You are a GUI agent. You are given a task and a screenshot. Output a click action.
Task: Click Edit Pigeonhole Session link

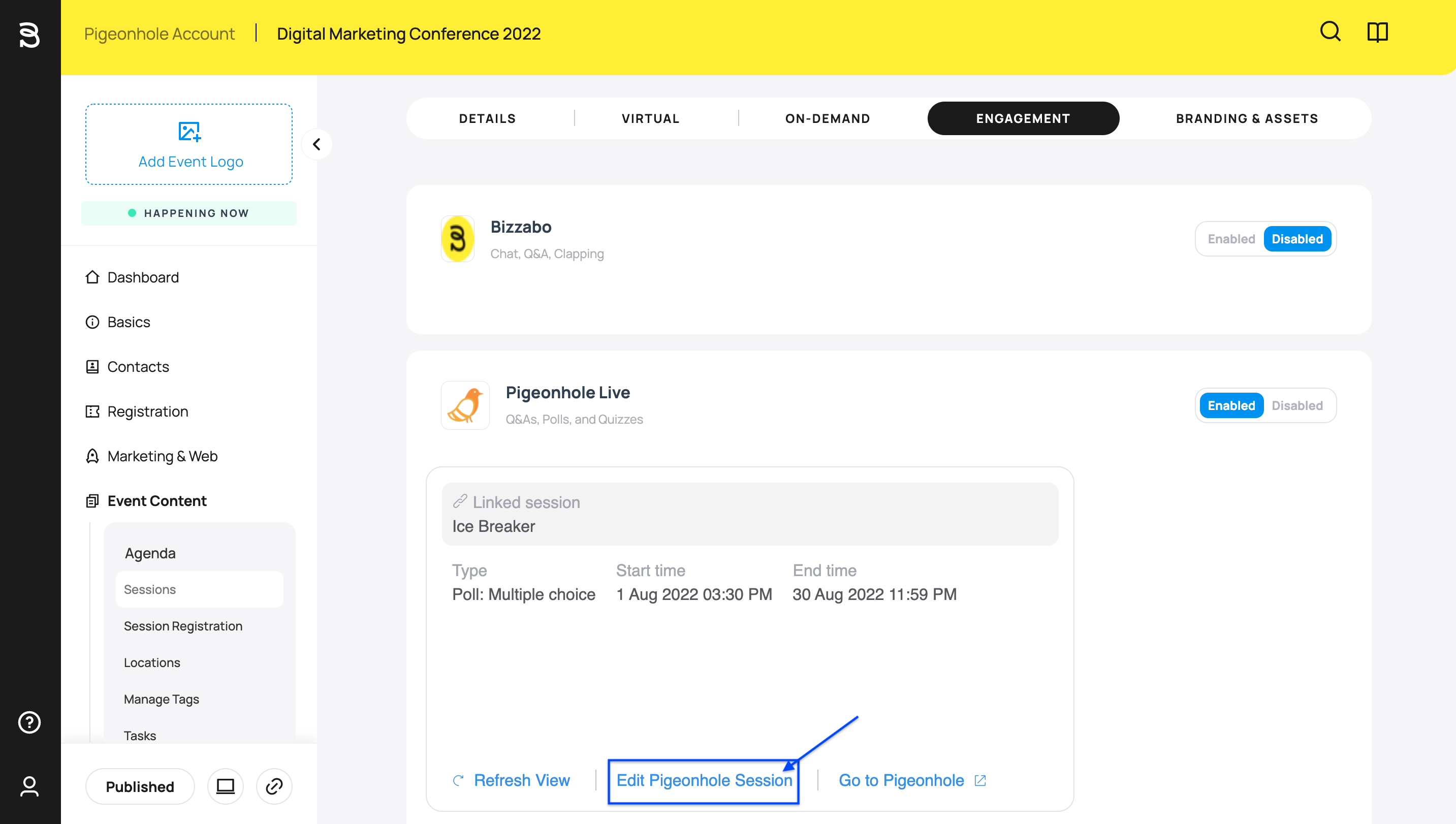[x=704, y=780]
